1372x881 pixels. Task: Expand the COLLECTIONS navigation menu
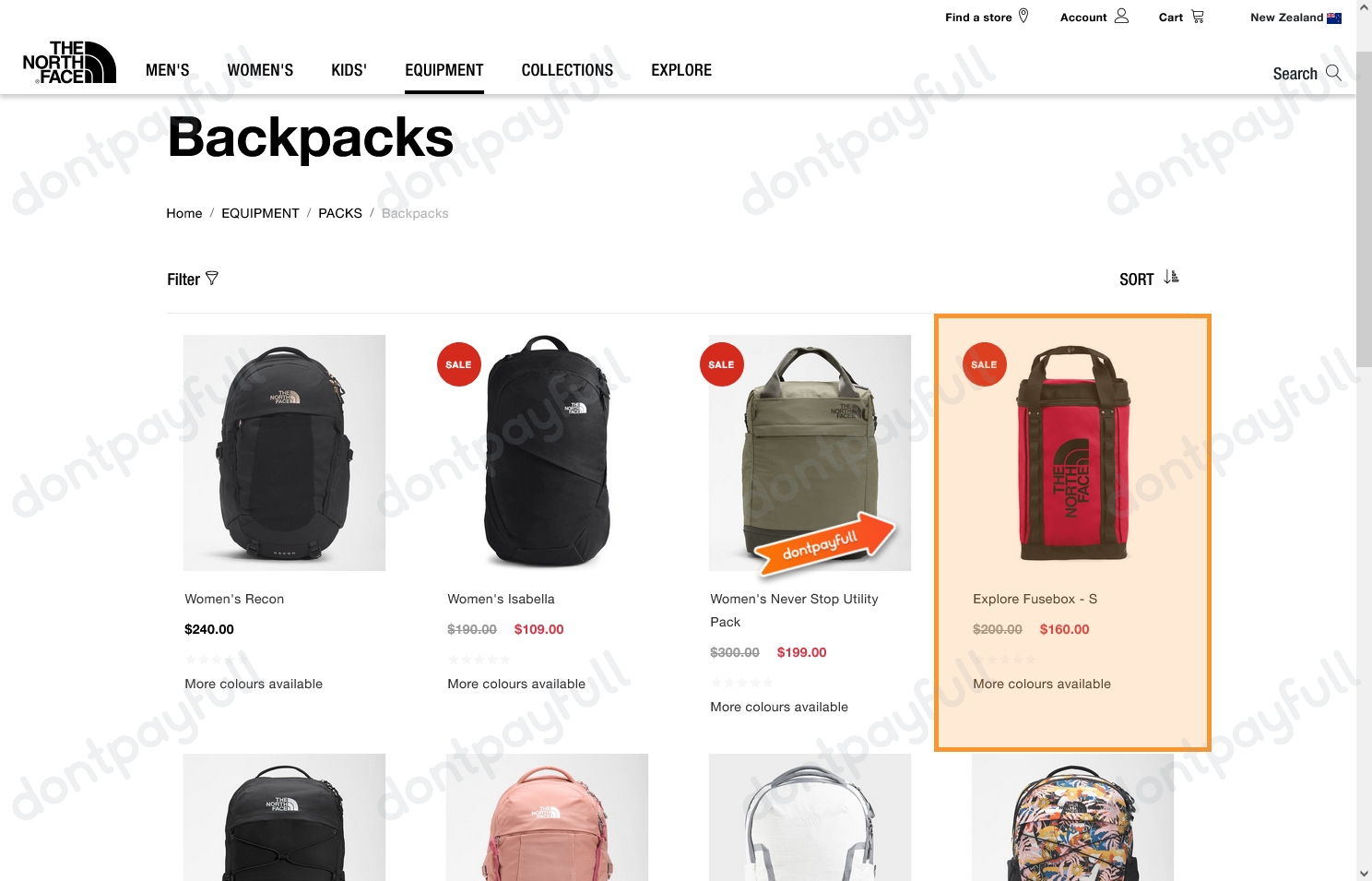pyautogui.click(x=567, y=70)
